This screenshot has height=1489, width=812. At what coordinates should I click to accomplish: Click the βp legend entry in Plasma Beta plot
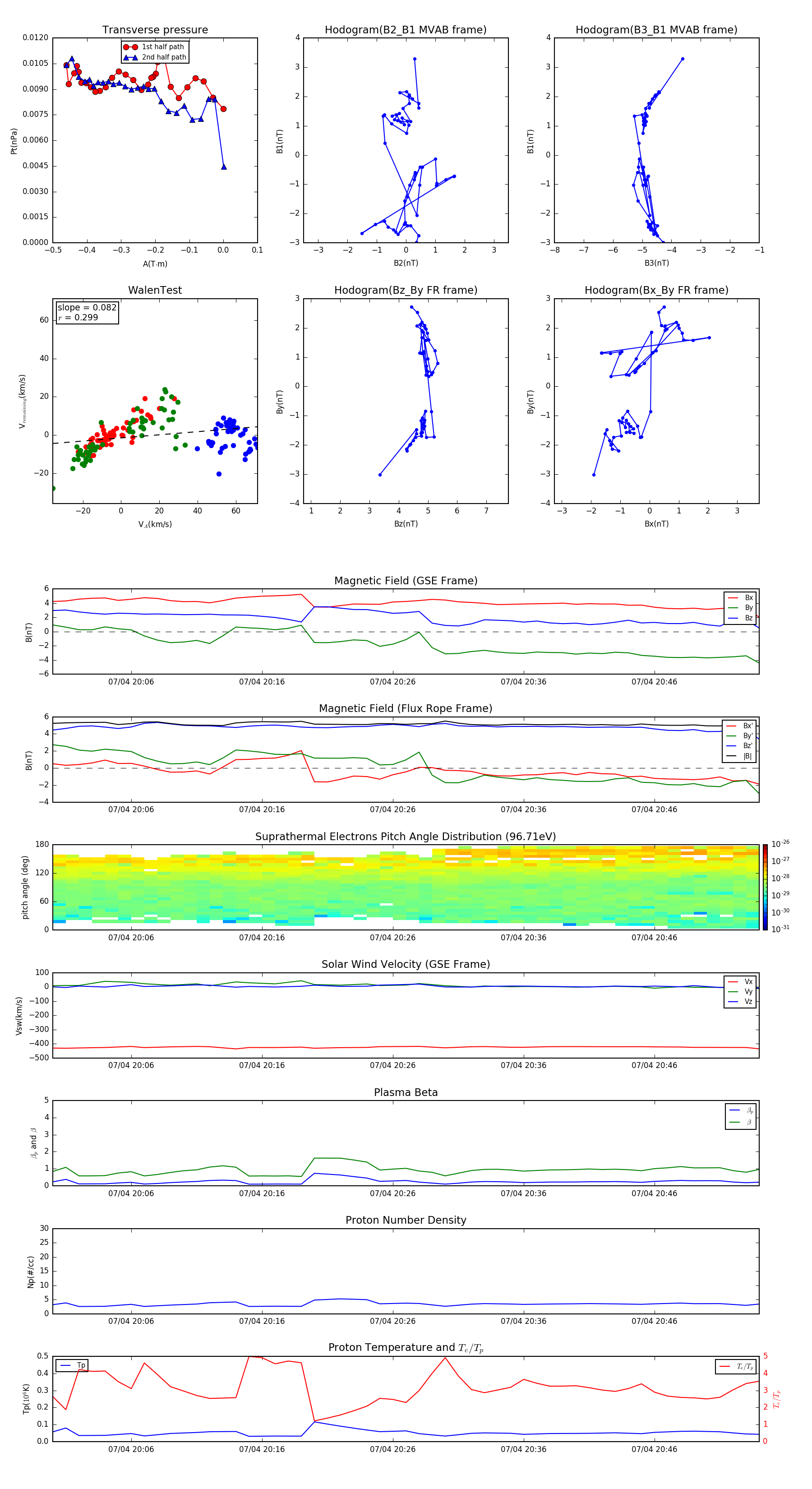741,1110
